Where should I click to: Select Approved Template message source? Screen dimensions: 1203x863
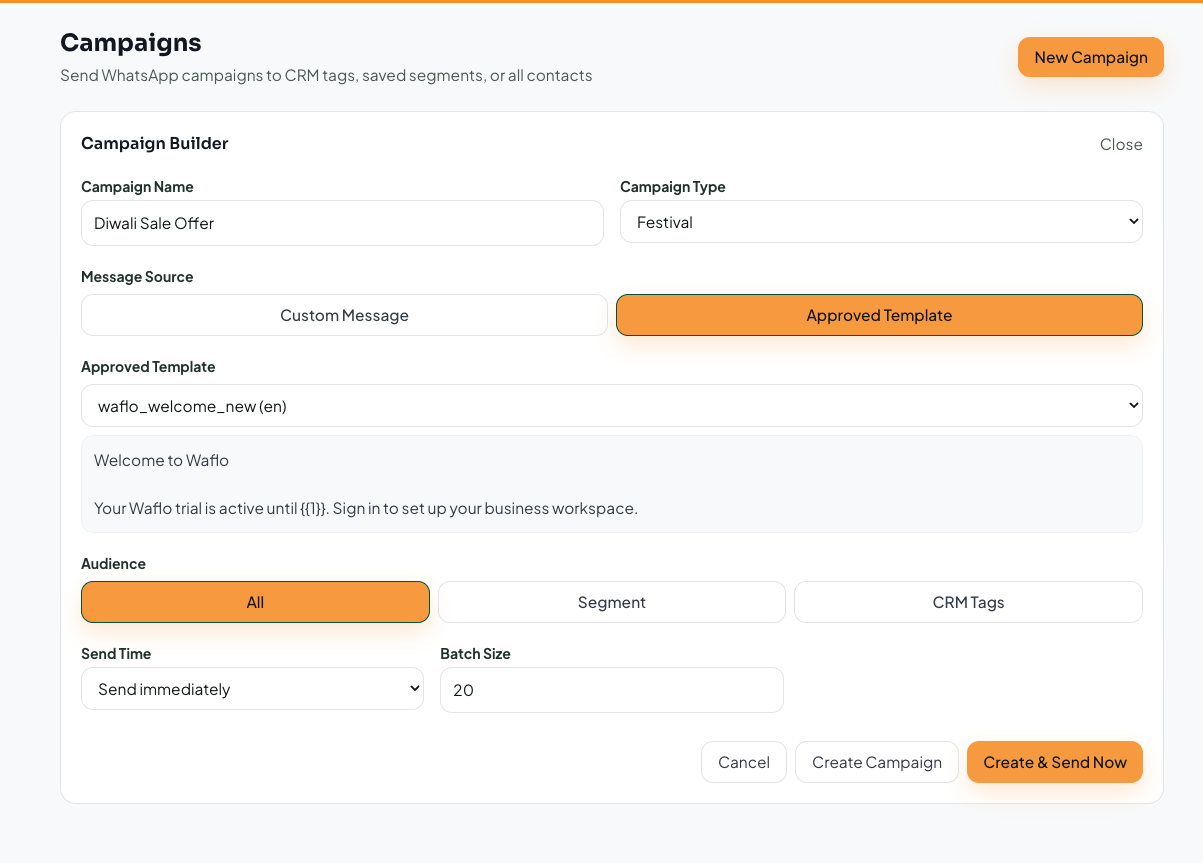tap(879, 315)
